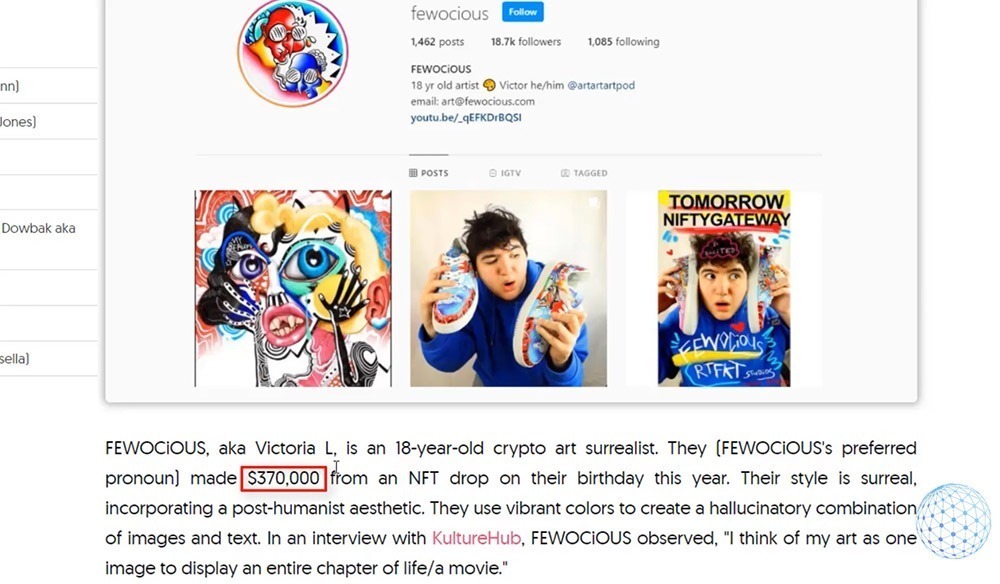Switch to the IGTV tab

[x=505, y=173]
